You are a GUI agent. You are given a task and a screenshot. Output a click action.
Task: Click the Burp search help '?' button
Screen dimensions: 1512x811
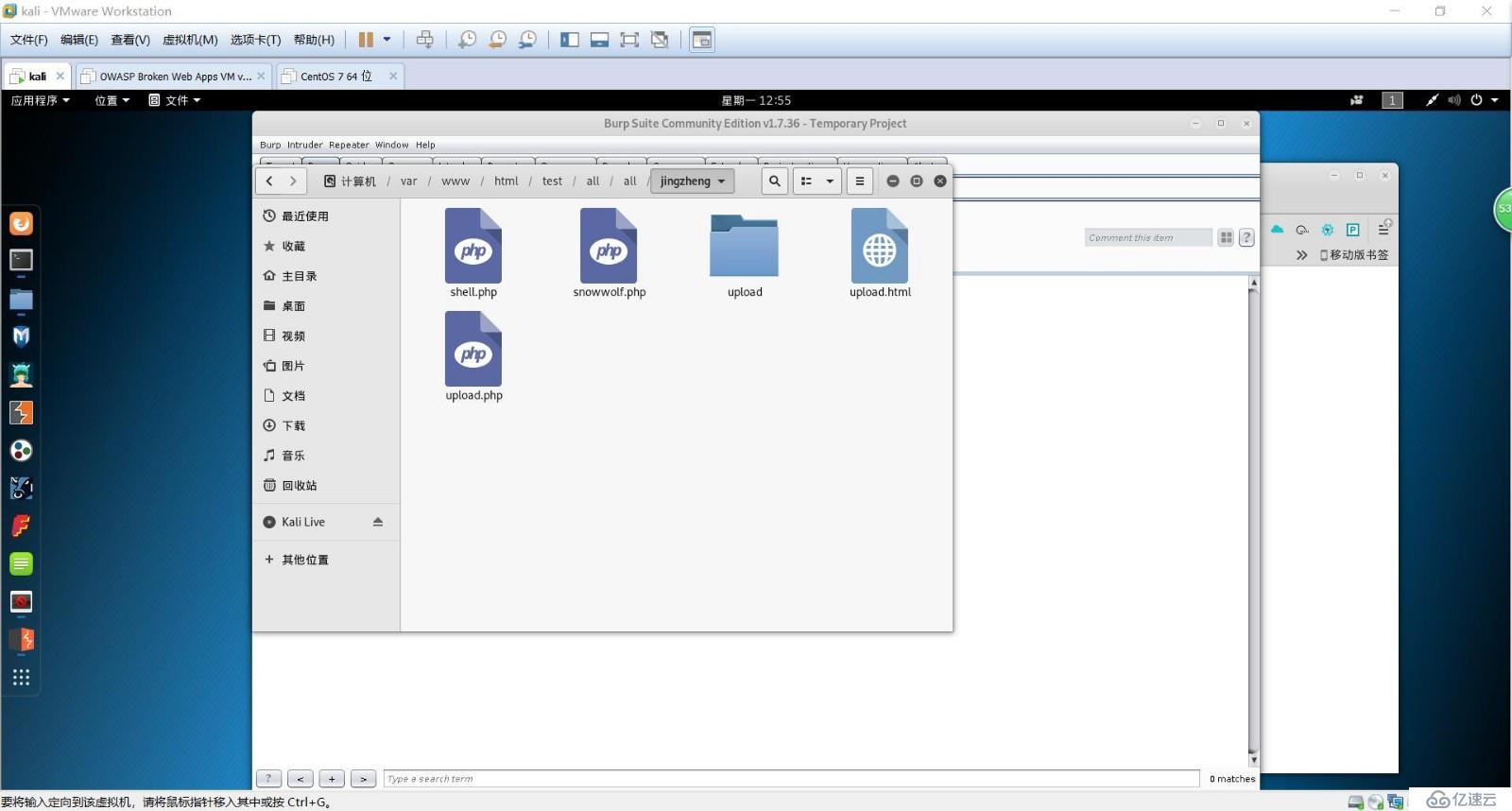(x=268, y=779)
